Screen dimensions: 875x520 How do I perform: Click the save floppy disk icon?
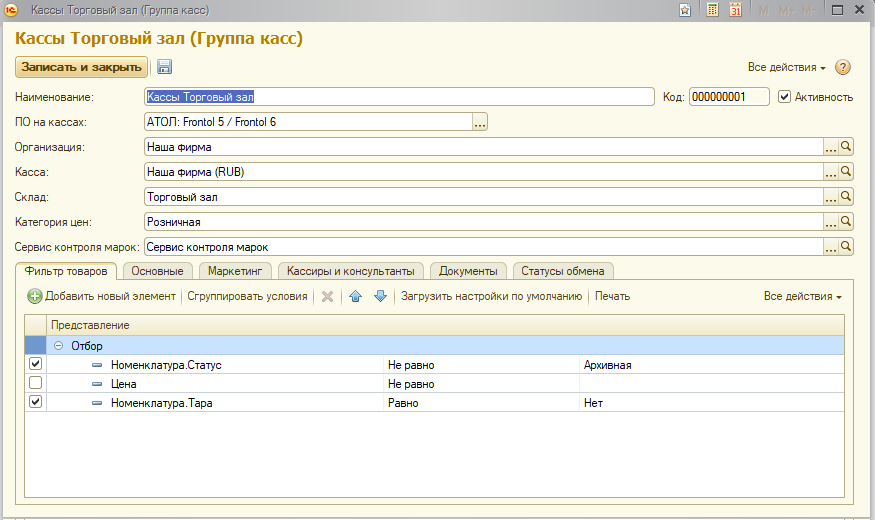pyautogui.click(x=165, y=67)
